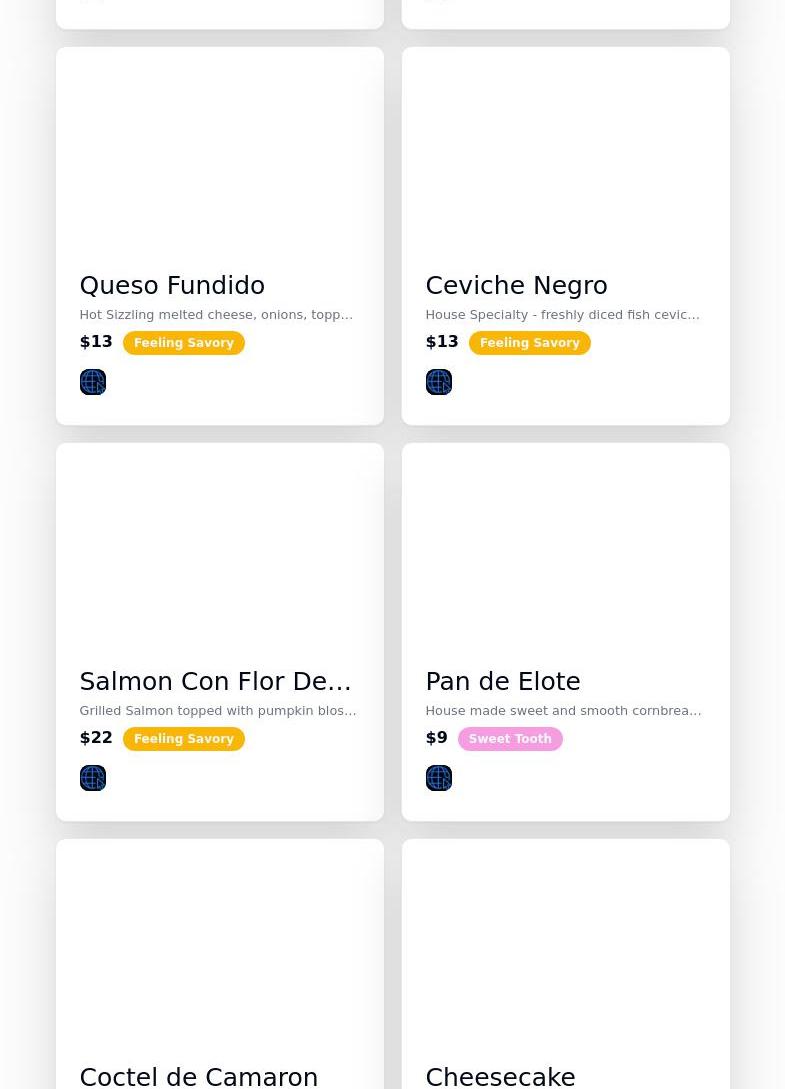Click the globe icon under Pan de Elote

(438, 778)
